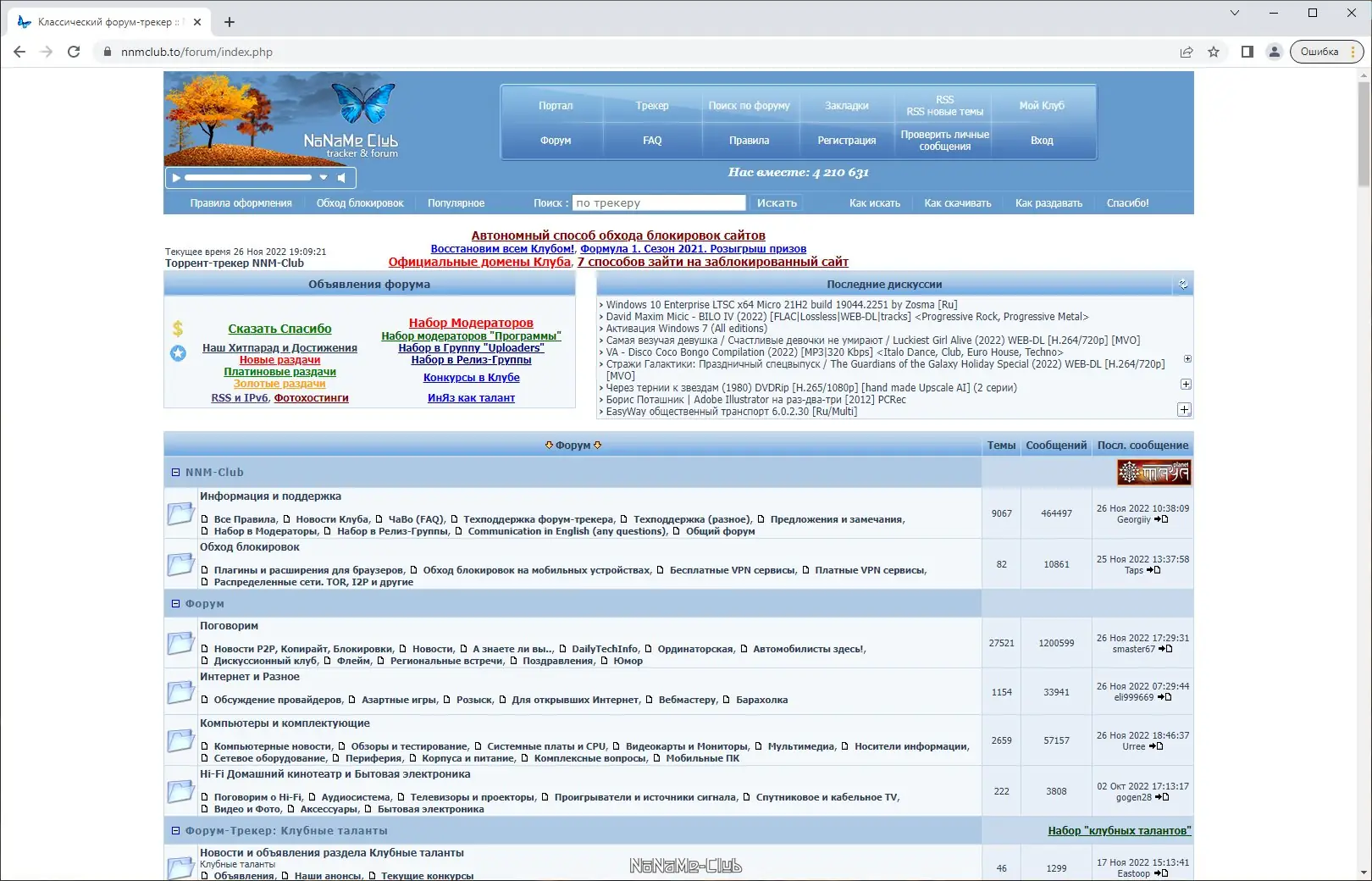Click the dollar sign donation icon
The image size is (1372, 881).
pyautogui.click(x=178, y=329)
